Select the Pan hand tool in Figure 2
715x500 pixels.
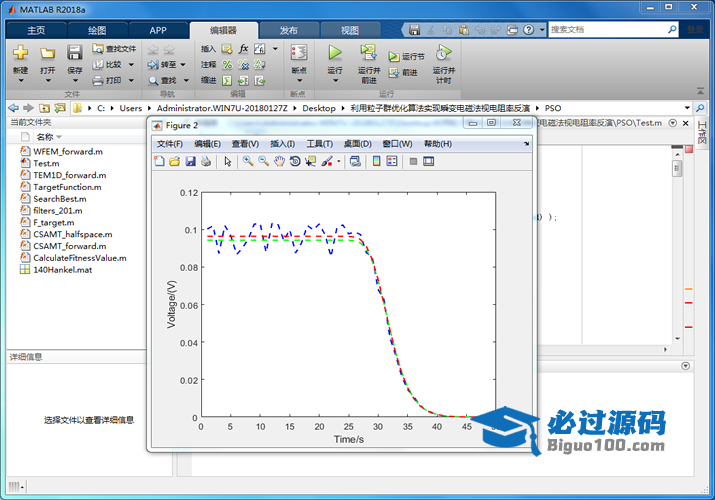point(279,161)
